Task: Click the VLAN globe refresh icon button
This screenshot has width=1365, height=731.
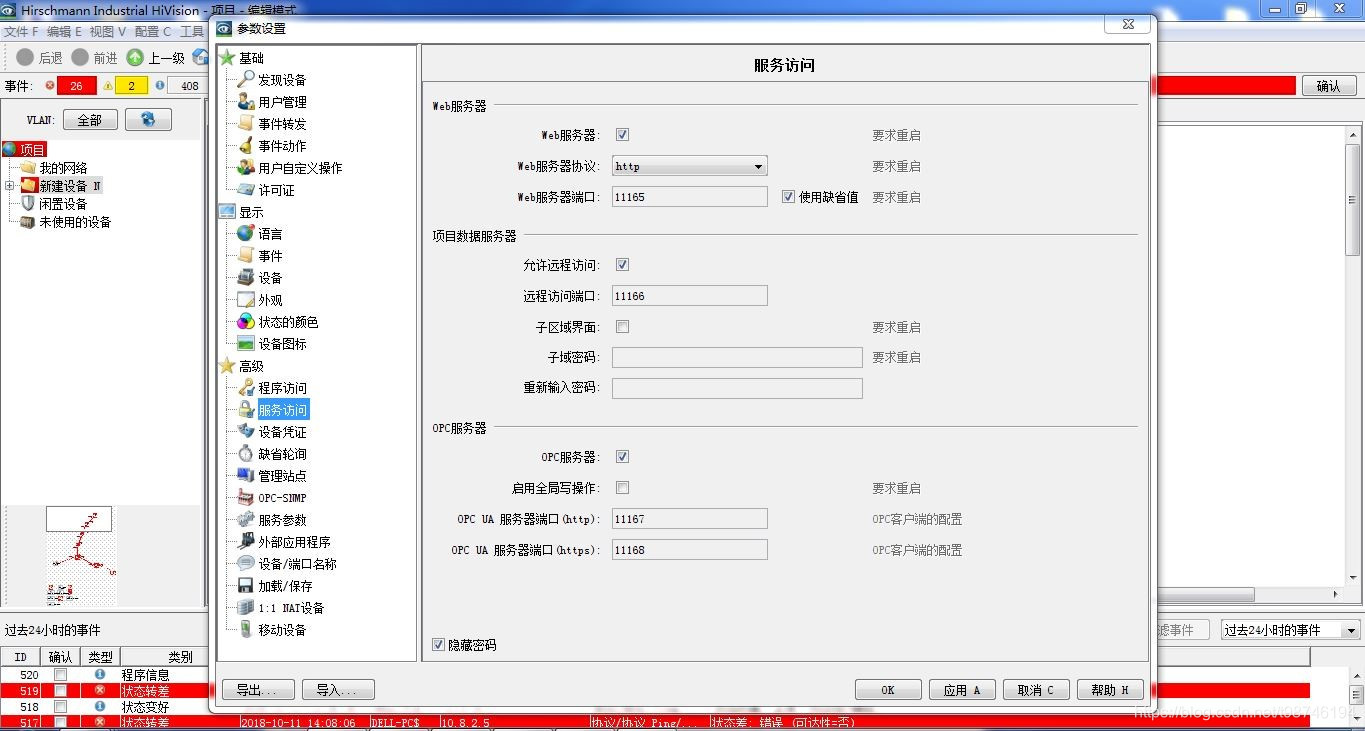Action: (148, 120)
